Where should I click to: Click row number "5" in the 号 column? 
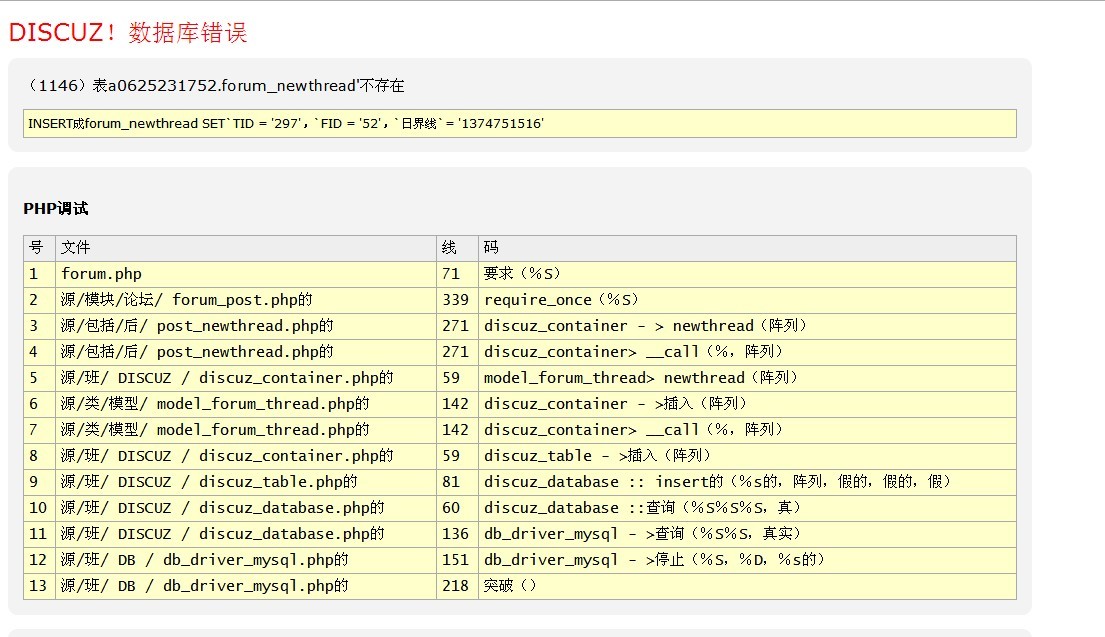click(33, 378)
